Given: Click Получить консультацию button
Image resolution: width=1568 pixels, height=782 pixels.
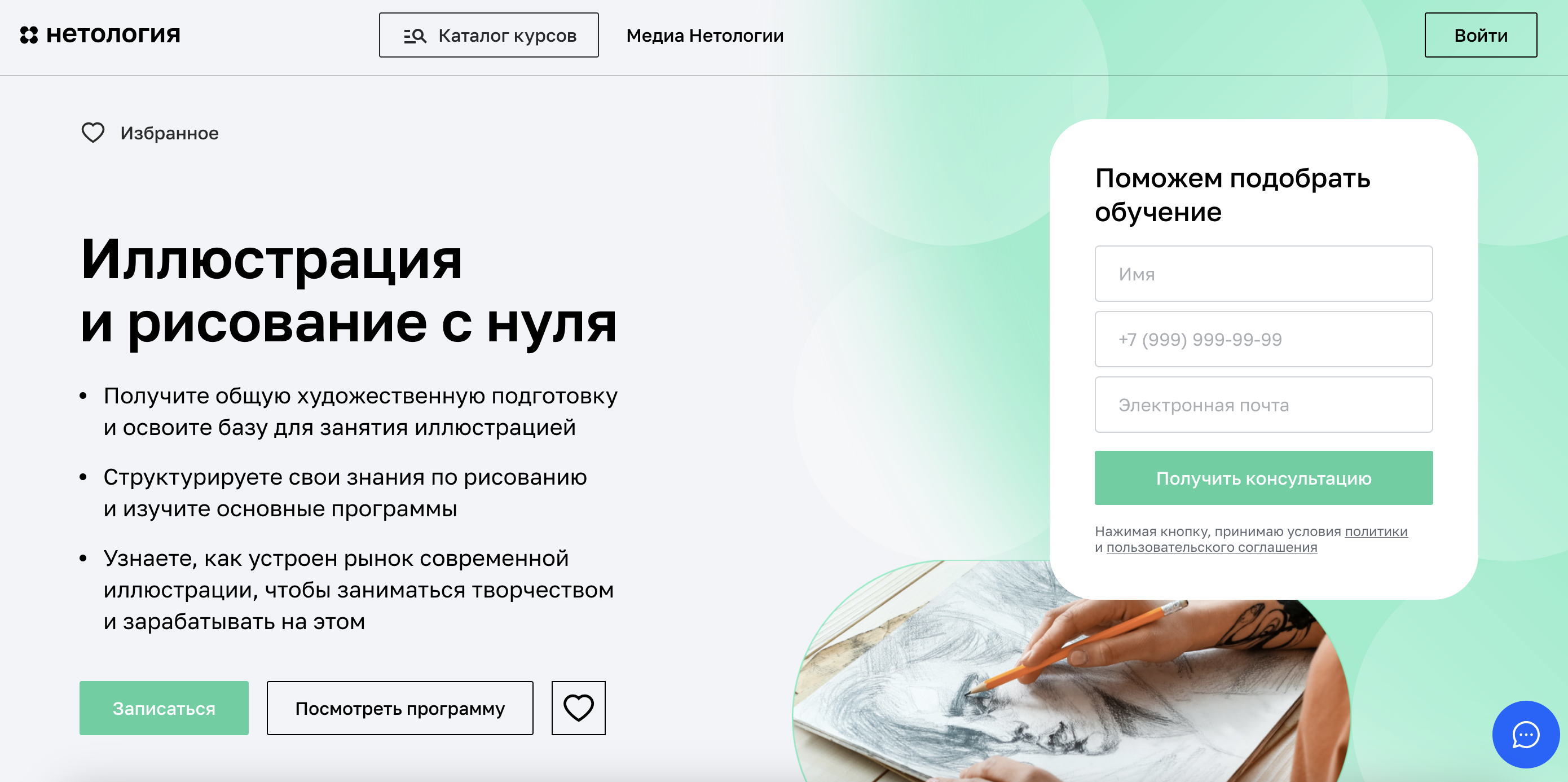Looking at the screenshot, I should click(x=1263, y=478).
